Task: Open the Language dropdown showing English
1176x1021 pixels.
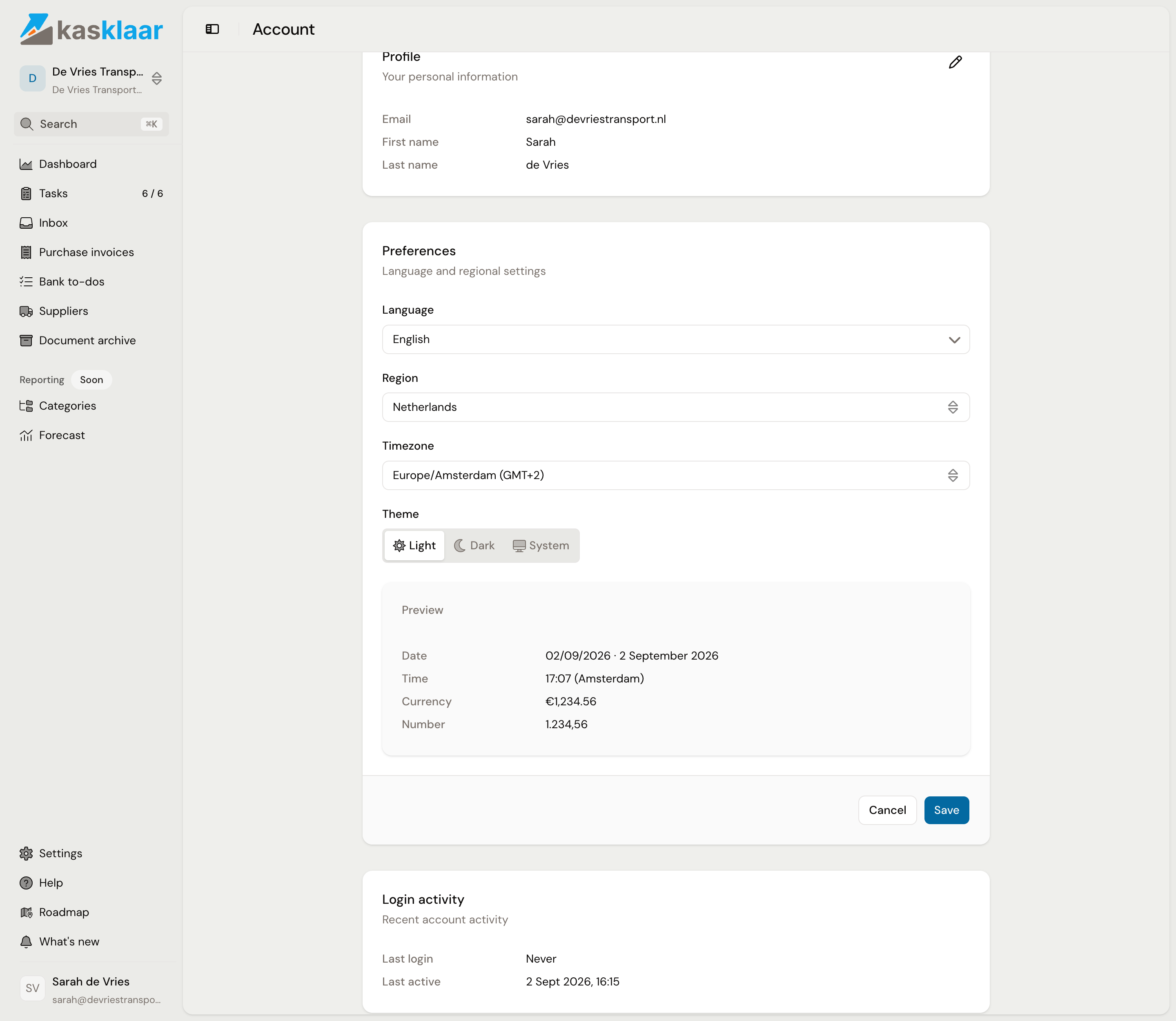Action: (676, 339)
